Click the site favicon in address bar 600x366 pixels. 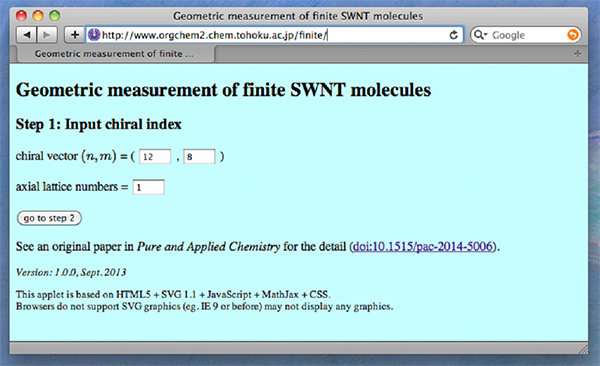click(94, 35)
